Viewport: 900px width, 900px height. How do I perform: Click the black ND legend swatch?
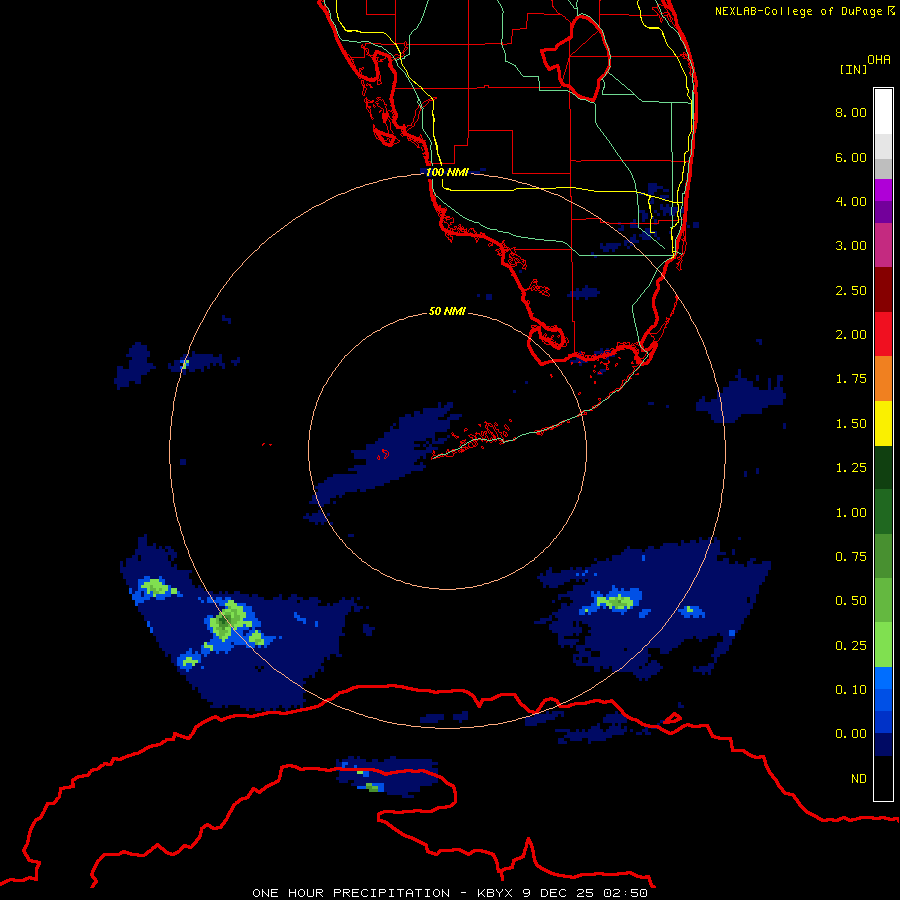click(x=883, y=778)
